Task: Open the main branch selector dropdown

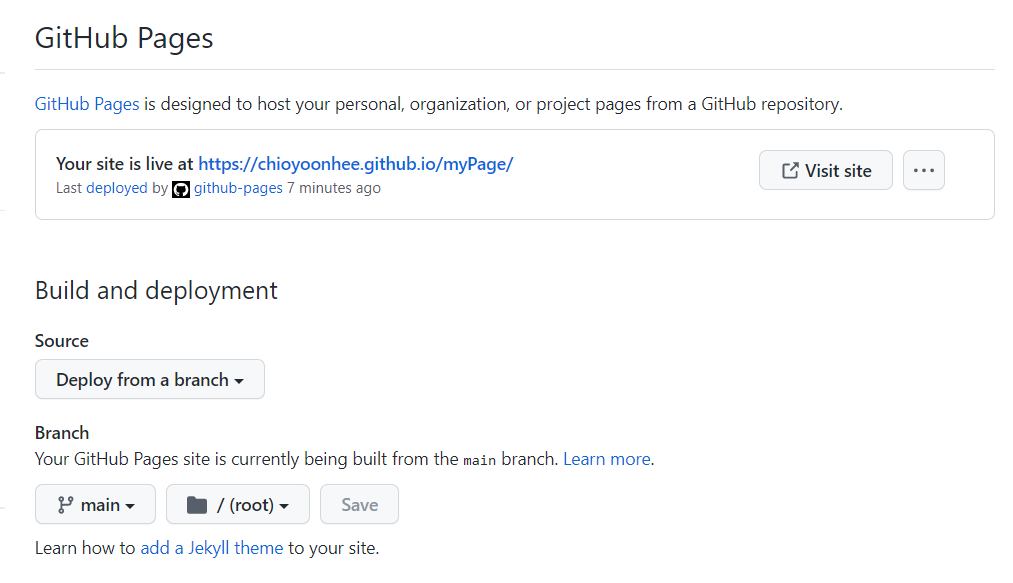Action: pos(96,504)
